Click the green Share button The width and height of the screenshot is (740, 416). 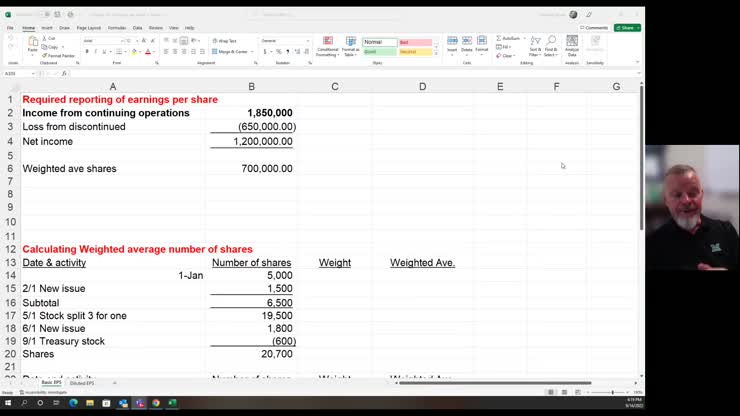(x=628, y=28)
